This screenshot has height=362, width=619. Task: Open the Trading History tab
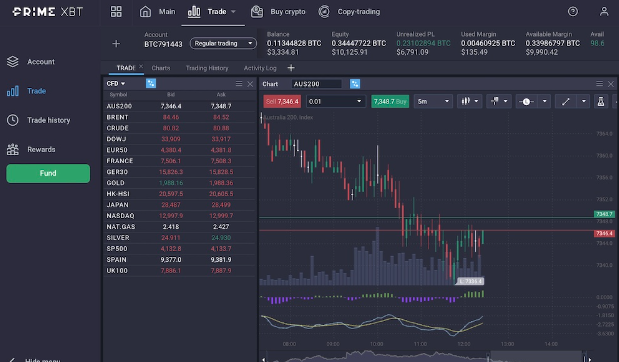[207, 68]
